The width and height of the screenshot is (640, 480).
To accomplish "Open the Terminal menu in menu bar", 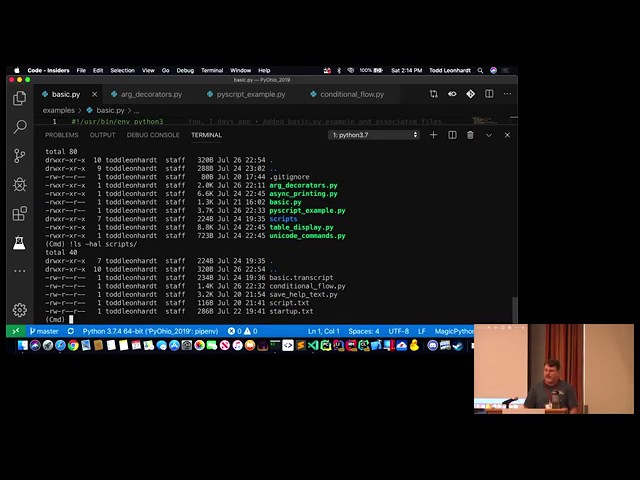I will pos(212,70).
